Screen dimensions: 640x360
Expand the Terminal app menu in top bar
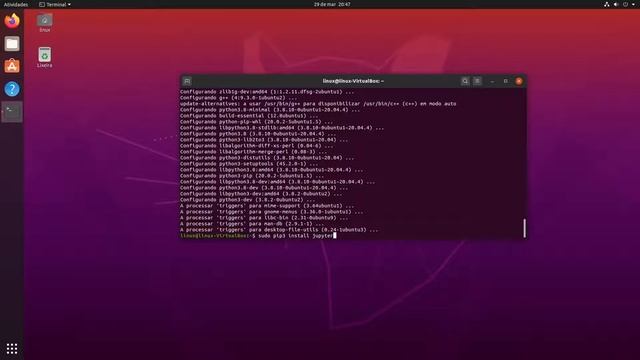click(x=55, y=4)
